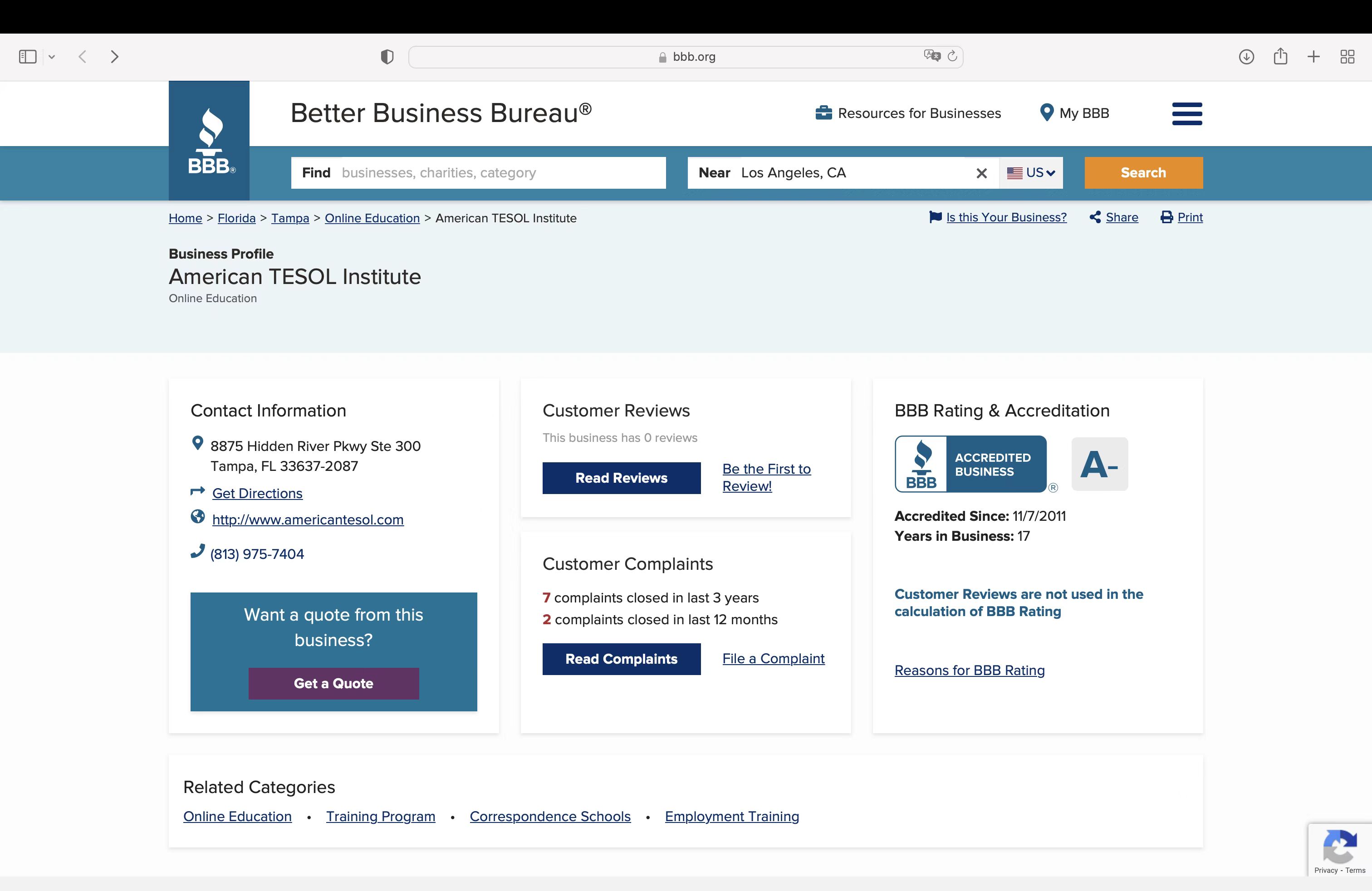Click the BBB torch logo
Image resolution: width=1372 pixels, height=891 pixels.
(x=209, y=141)
